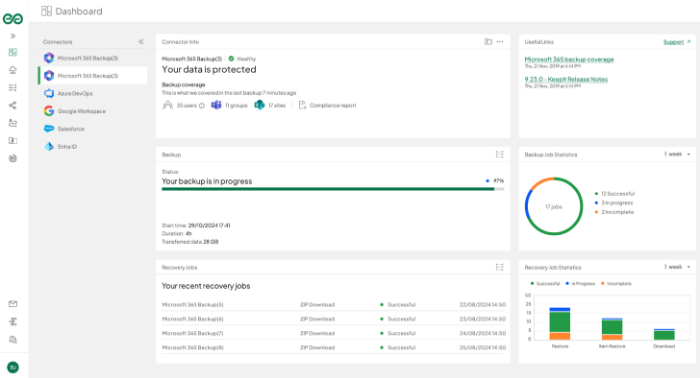
Task: Toggle Successful series in recovery chart legend
Action: pos(545,284)
